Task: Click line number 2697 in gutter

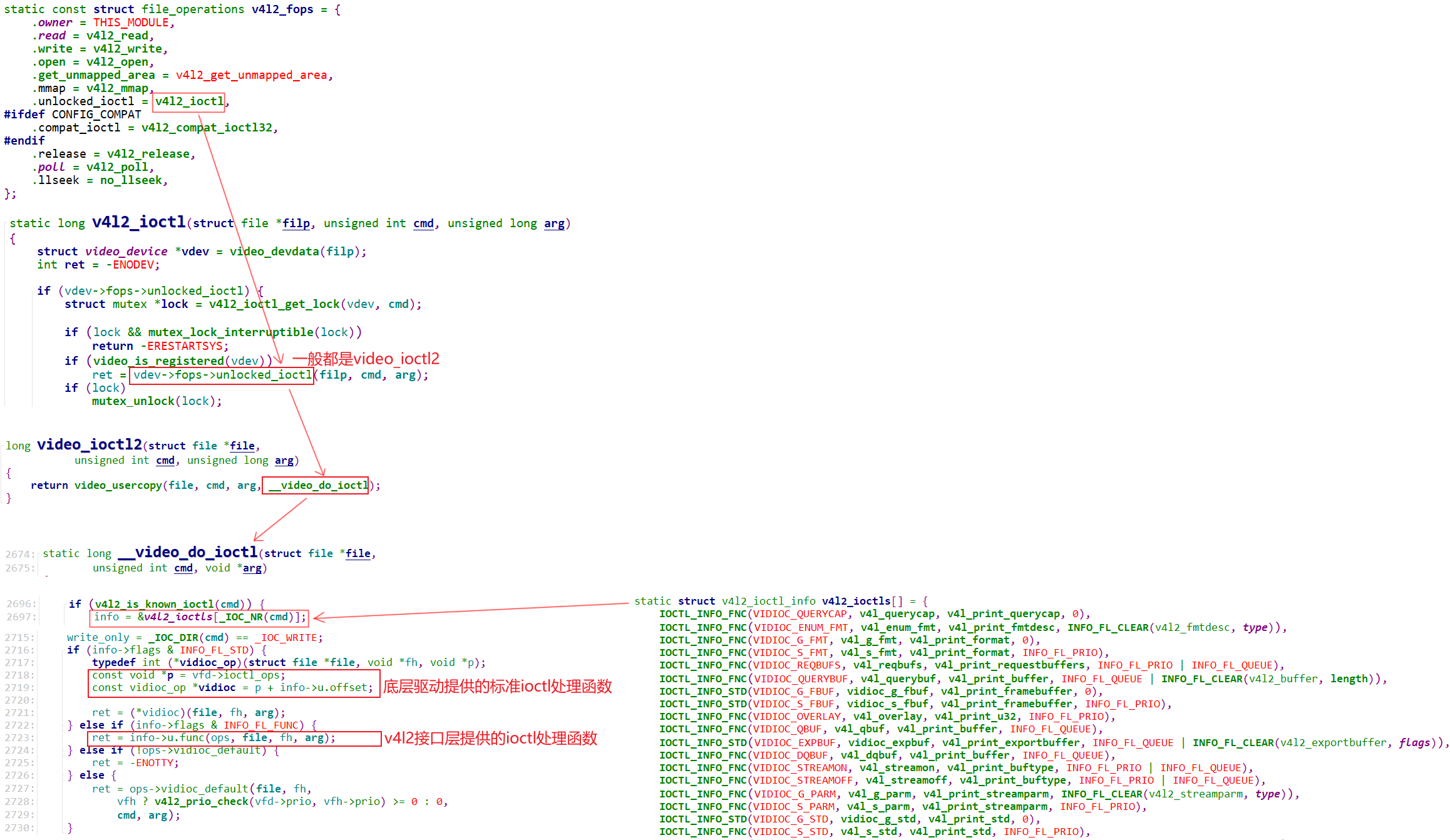Action: (21, 617)
